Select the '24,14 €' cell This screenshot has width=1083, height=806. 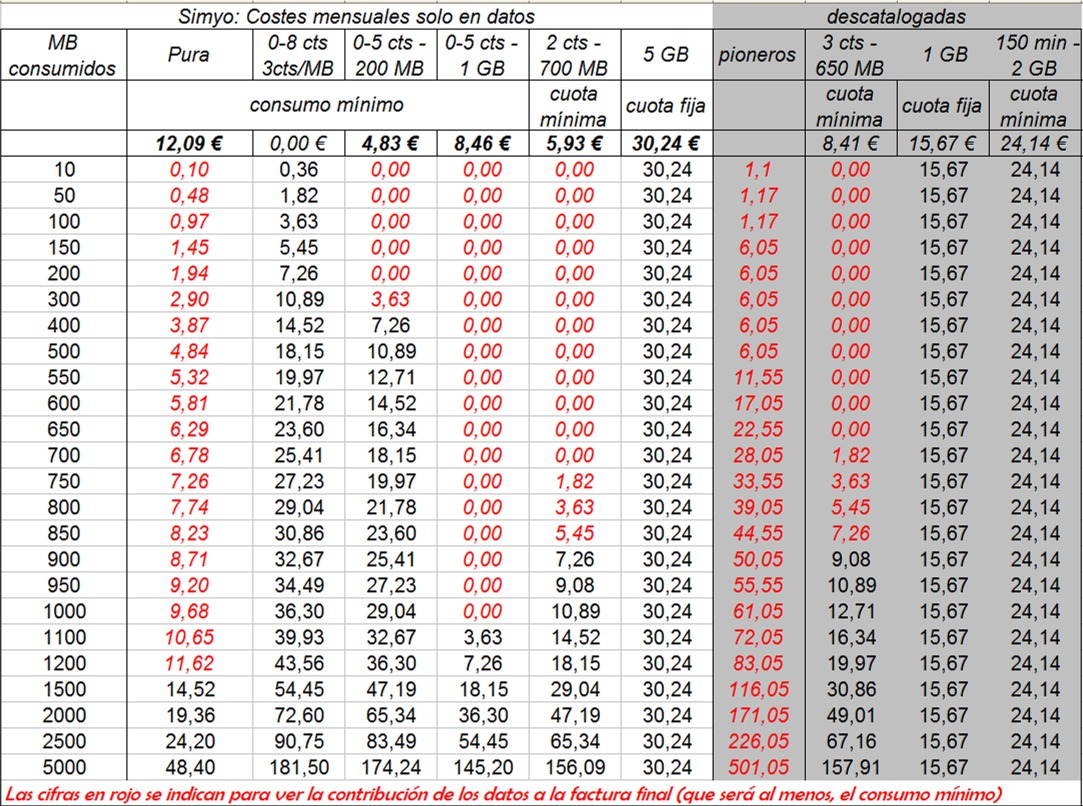point(1035,144)
